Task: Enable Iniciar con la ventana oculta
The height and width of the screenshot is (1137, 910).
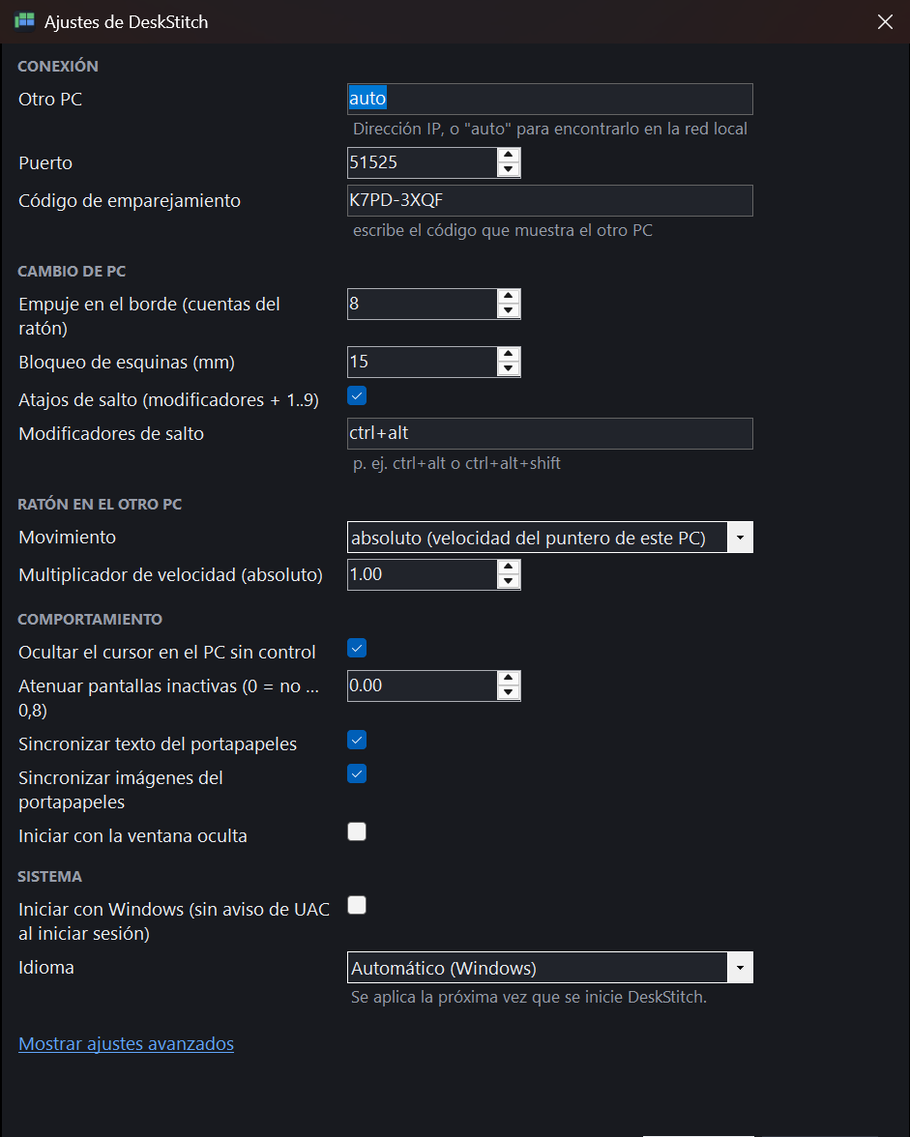Action: [357, 832]
